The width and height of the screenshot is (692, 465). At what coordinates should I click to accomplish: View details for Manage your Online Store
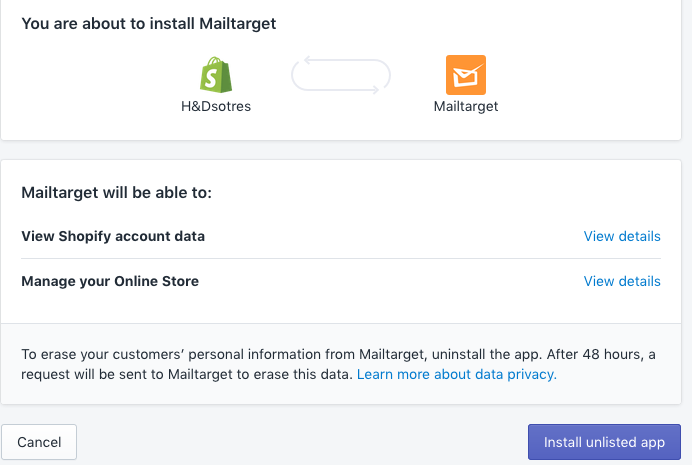622,281
